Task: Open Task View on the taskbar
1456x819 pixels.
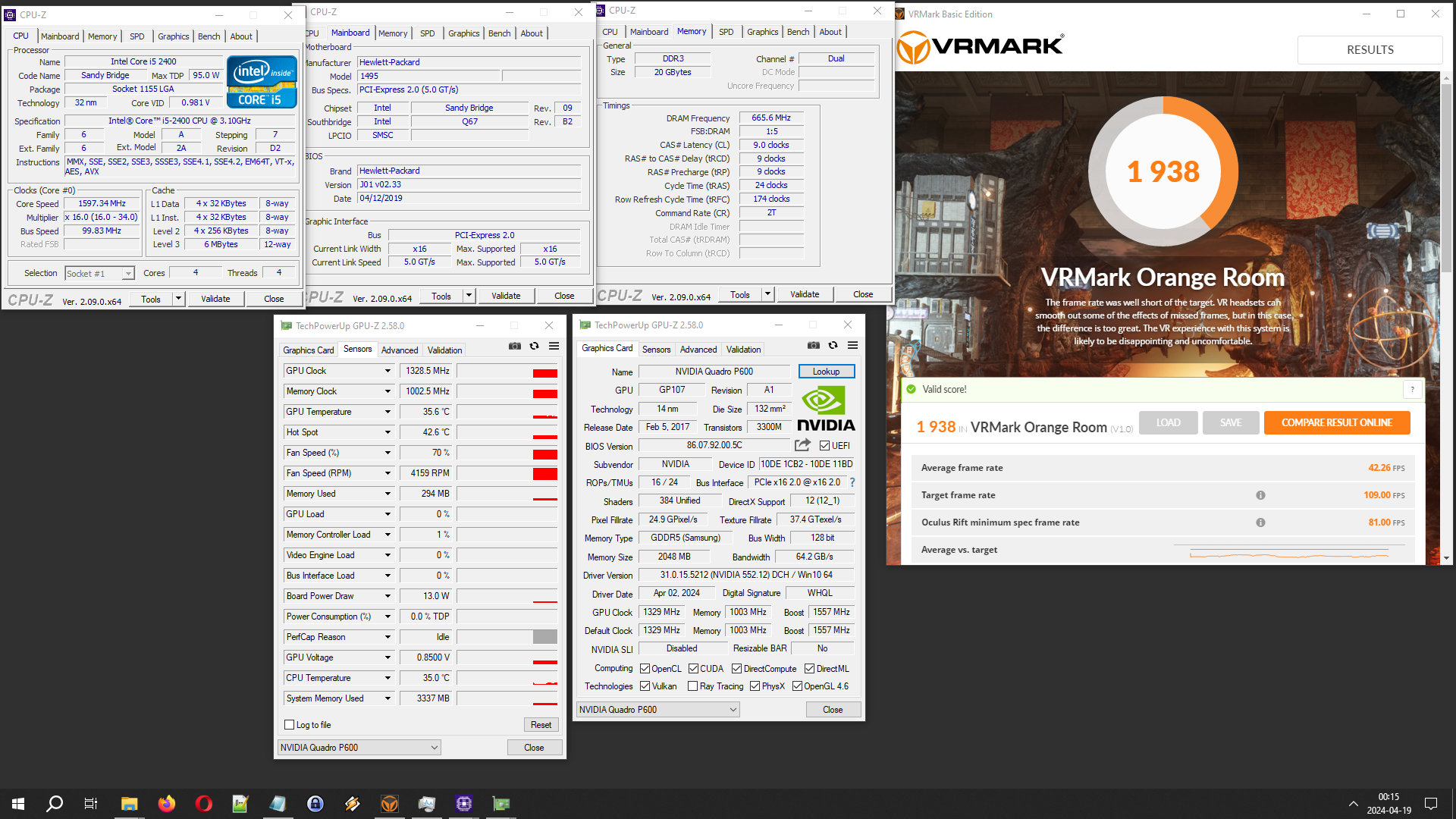Action: (x=91, y=804)
